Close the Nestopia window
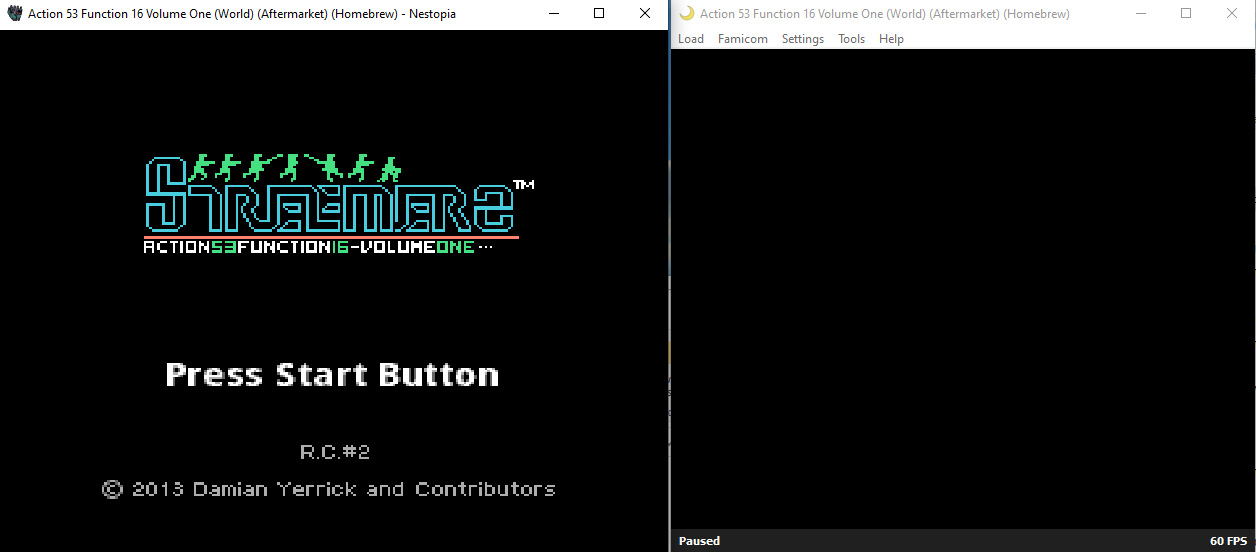 [x=645, y=14]
